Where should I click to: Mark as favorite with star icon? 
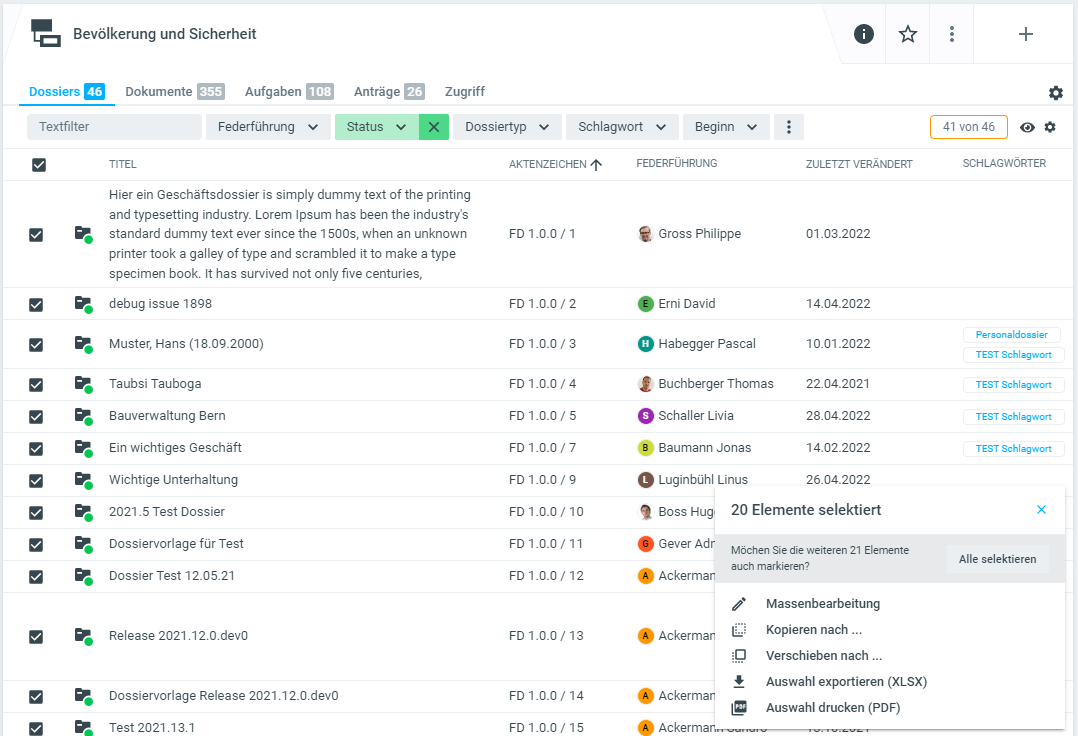[908, 34]
